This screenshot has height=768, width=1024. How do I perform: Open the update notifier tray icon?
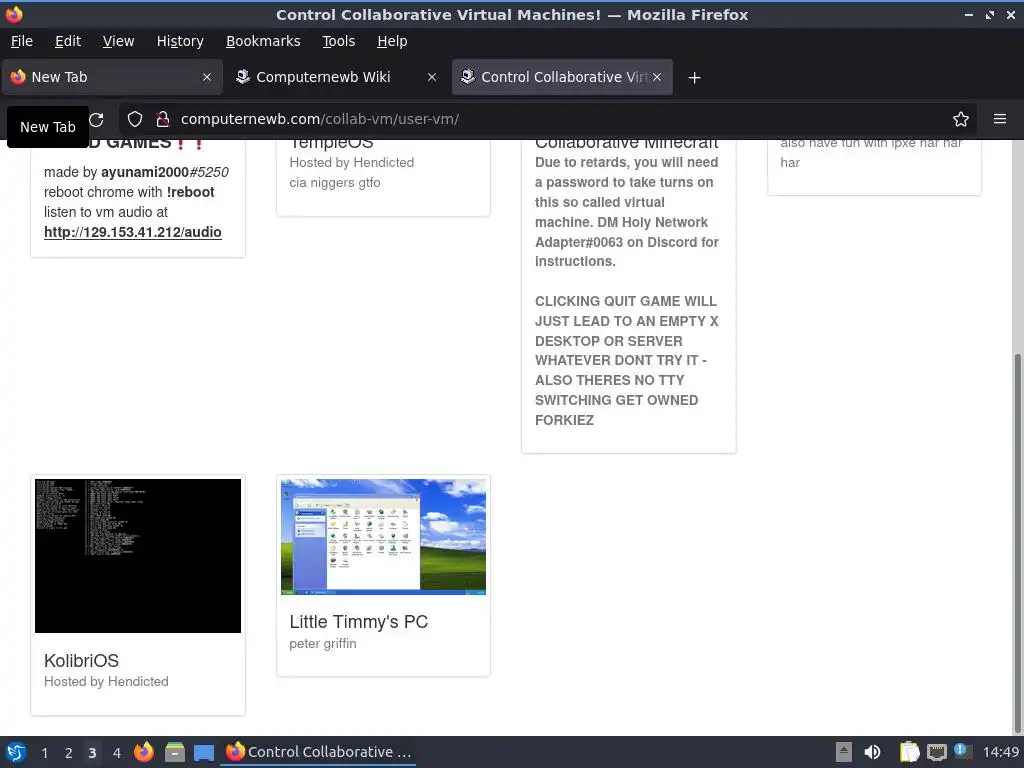pyautogui.click(x=962, y=751)
